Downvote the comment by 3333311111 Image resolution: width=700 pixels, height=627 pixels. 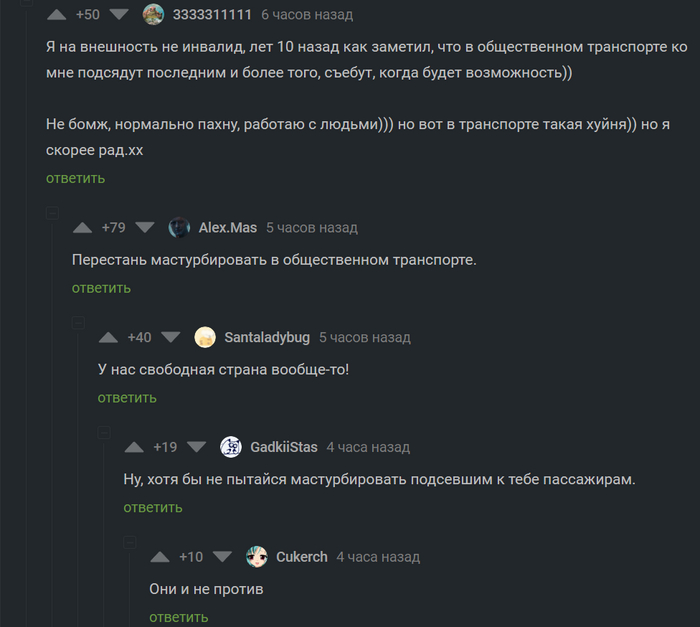119,14
